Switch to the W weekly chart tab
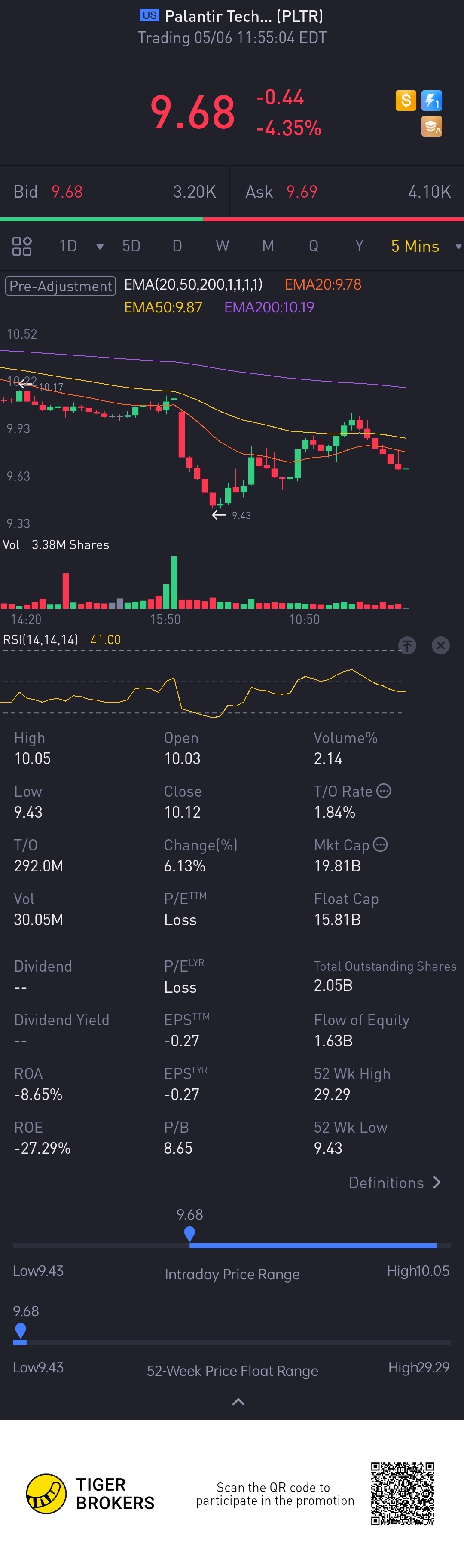Screen dimensions: 464x1568 coord(222,246)
